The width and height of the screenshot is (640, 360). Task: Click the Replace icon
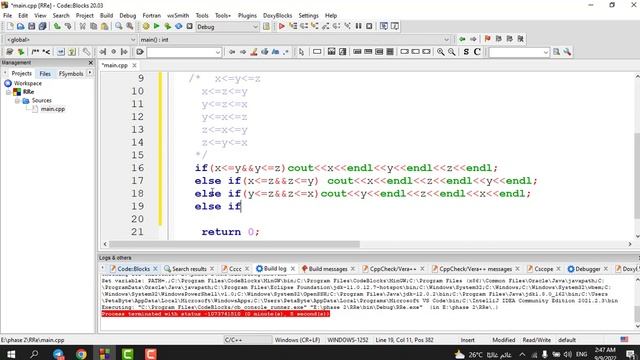pyautogui.click(x=130, y=27)
